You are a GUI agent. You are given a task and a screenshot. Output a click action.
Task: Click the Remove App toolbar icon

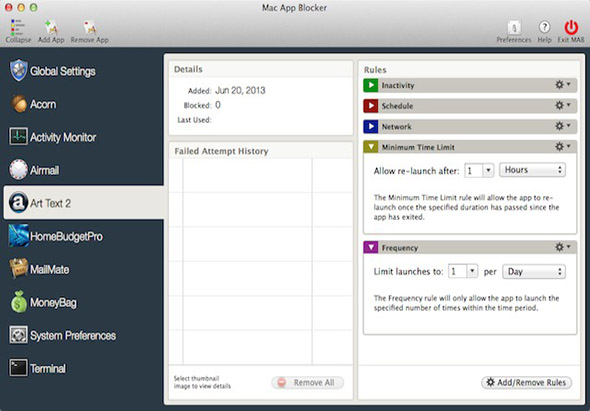coord(90,27)
